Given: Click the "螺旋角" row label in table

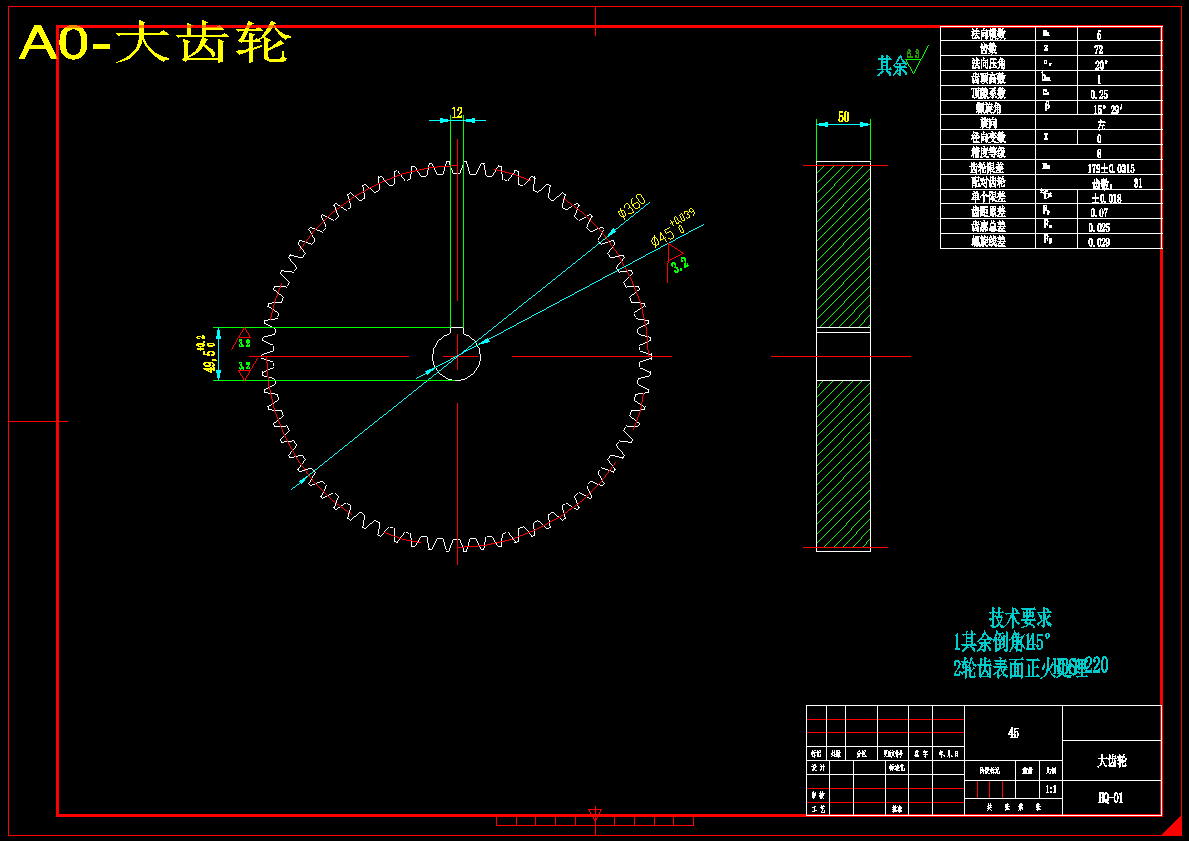Looking at the screenshot, I should tap(988, 108).
